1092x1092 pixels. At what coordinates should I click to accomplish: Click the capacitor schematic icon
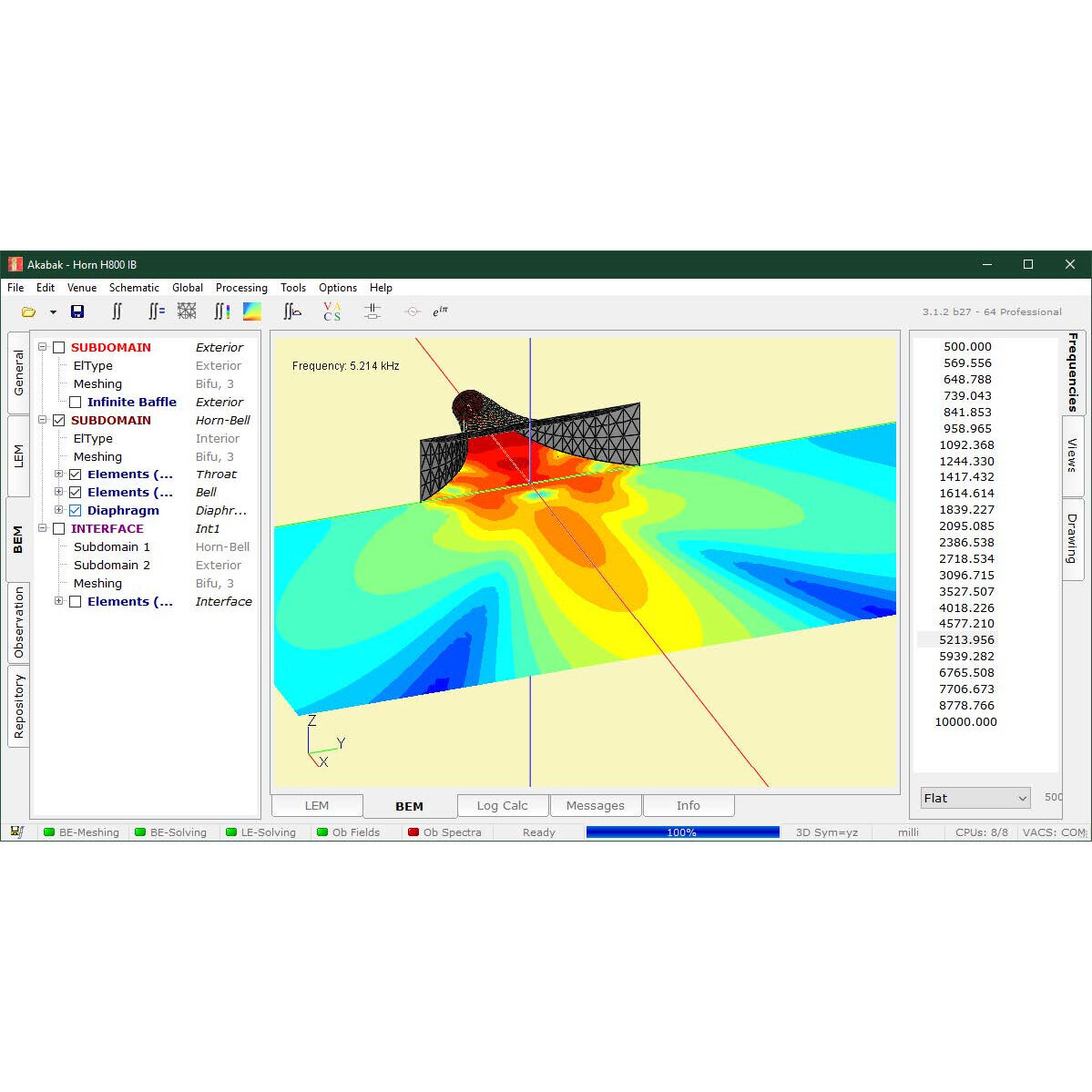pos(372,311)
